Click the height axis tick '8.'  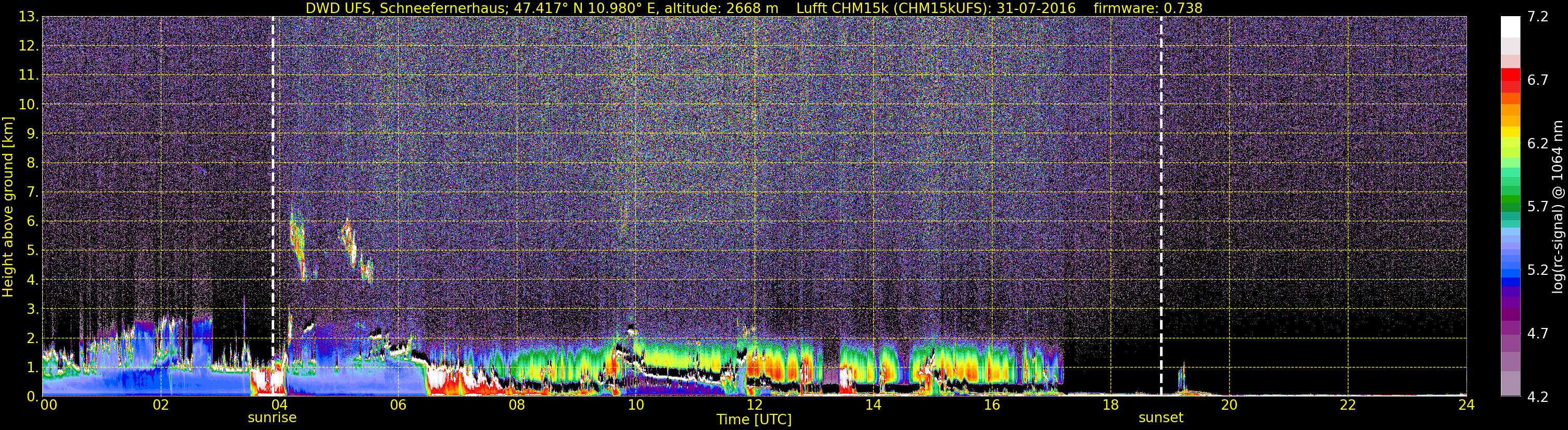[x=32, y=162]
